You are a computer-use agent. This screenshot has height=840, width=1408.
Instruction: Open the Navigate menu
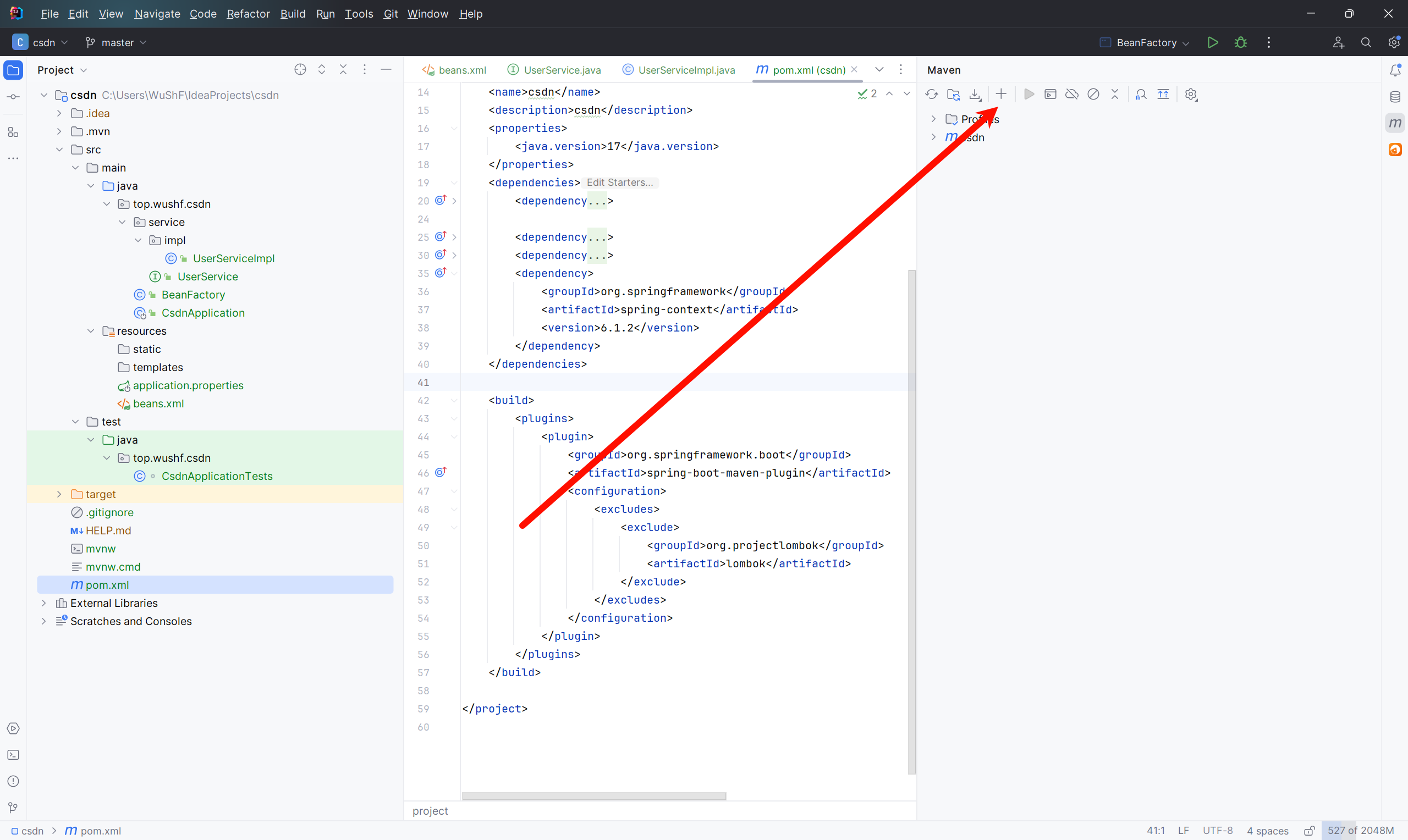[157, 14]
